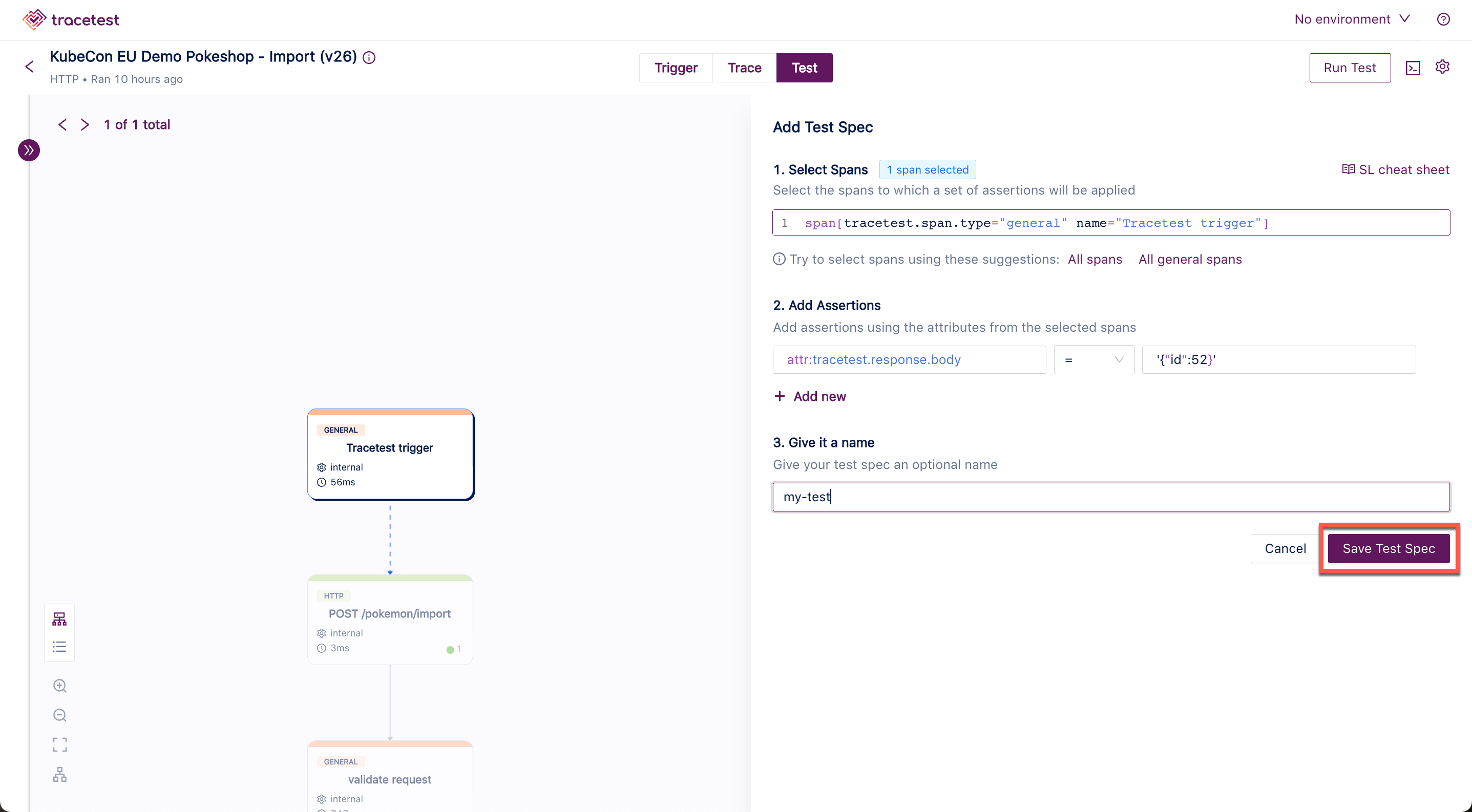The width and height of the screenshot is (1472, 812).
Task: Click the Add Test Spec heading
Action: 823,127
